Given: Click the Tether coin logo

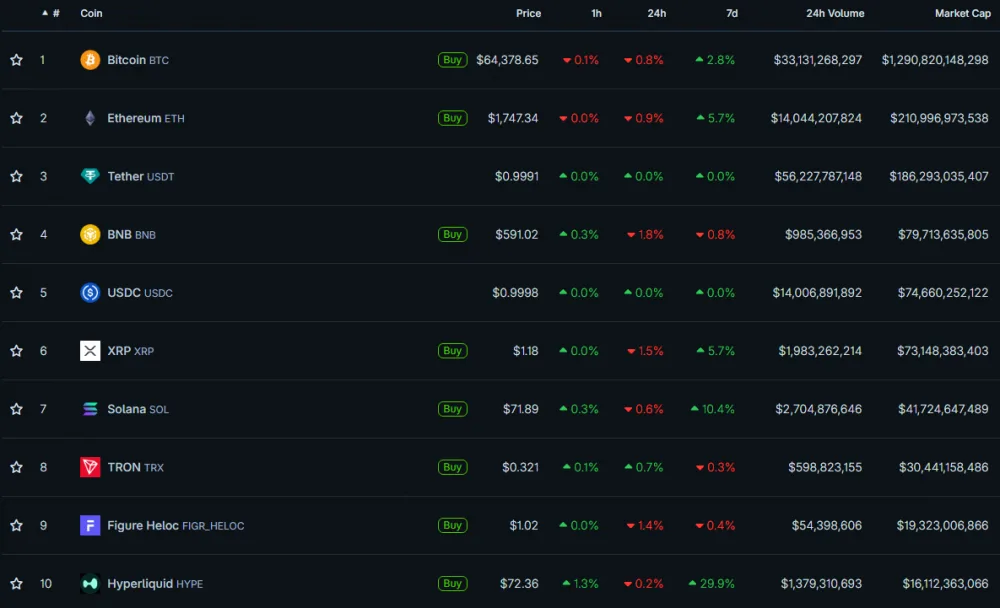Looking at the screenshot, I should pyautogui.click(x=90, y=176).
